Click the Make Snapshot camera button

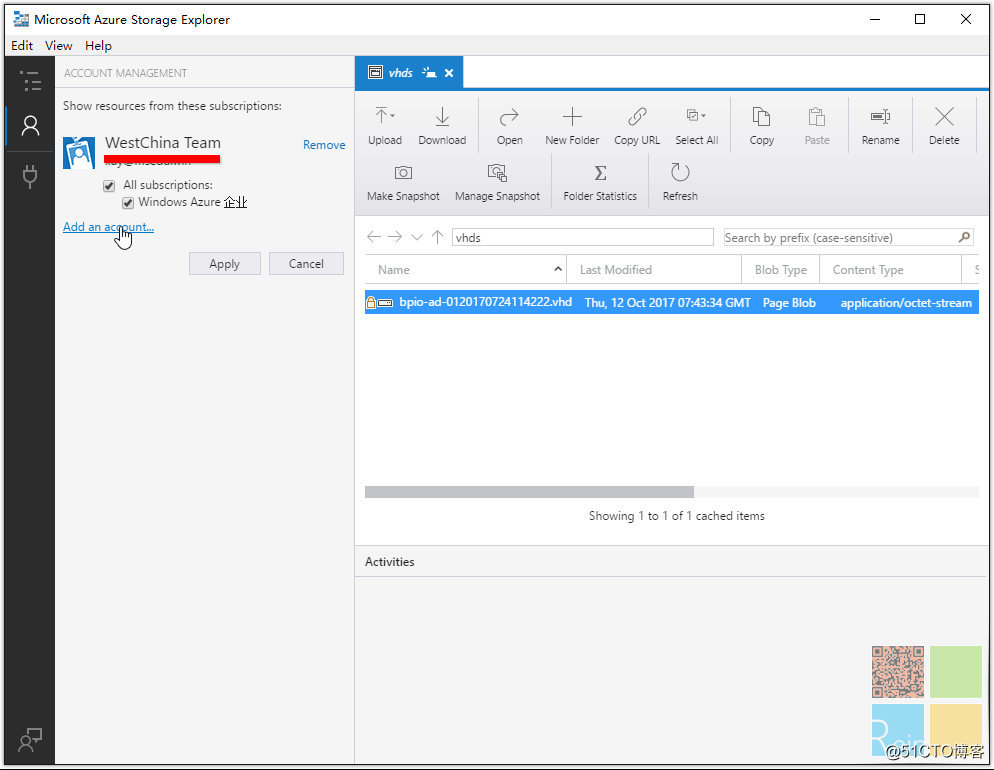tap(403, 183)
